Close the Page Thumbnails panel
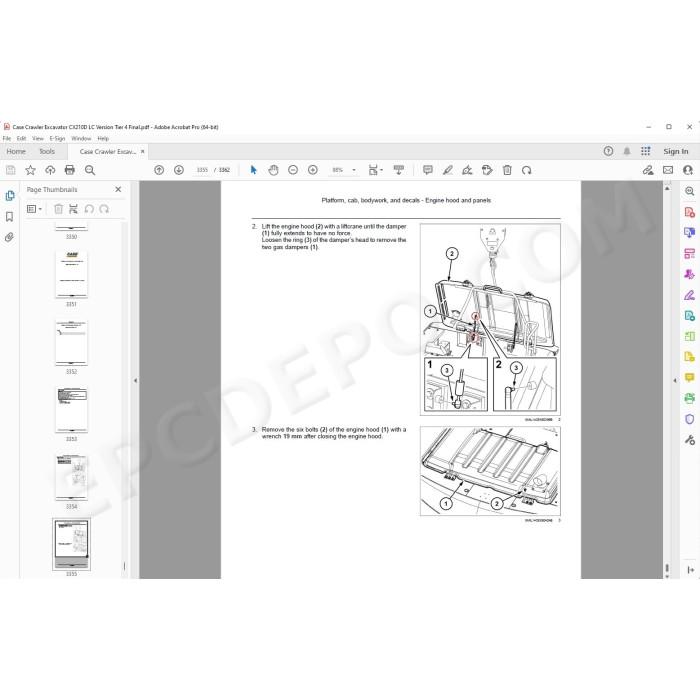The height and width of the screenshot is (700, 700). point(118,189)
